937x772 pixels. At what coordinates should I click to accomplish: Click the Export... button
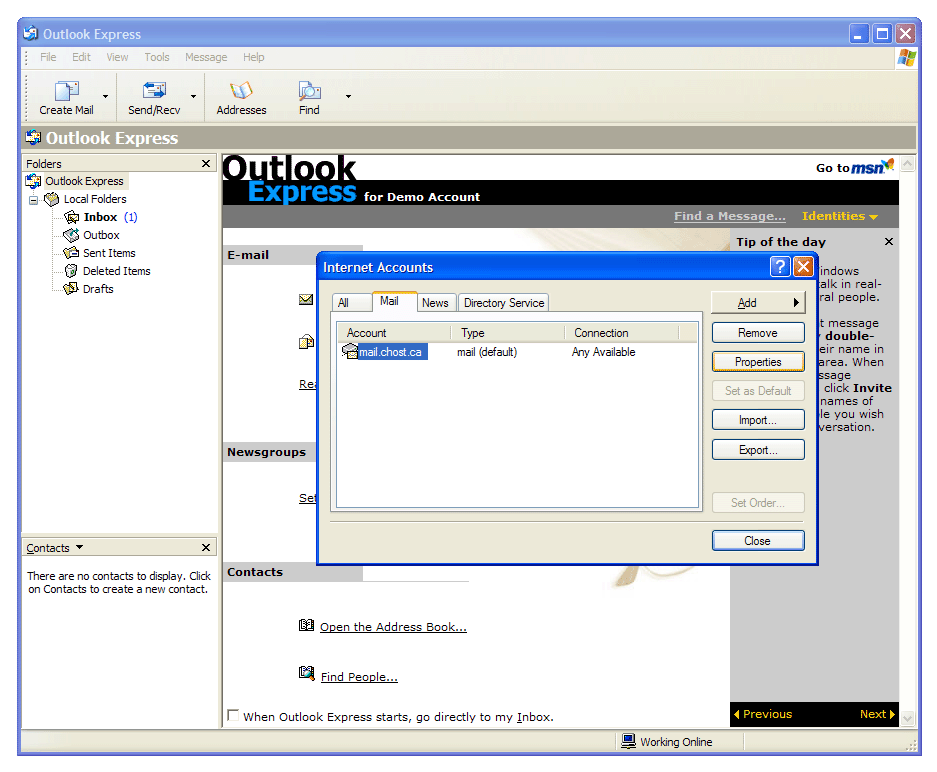coord(758,450)
